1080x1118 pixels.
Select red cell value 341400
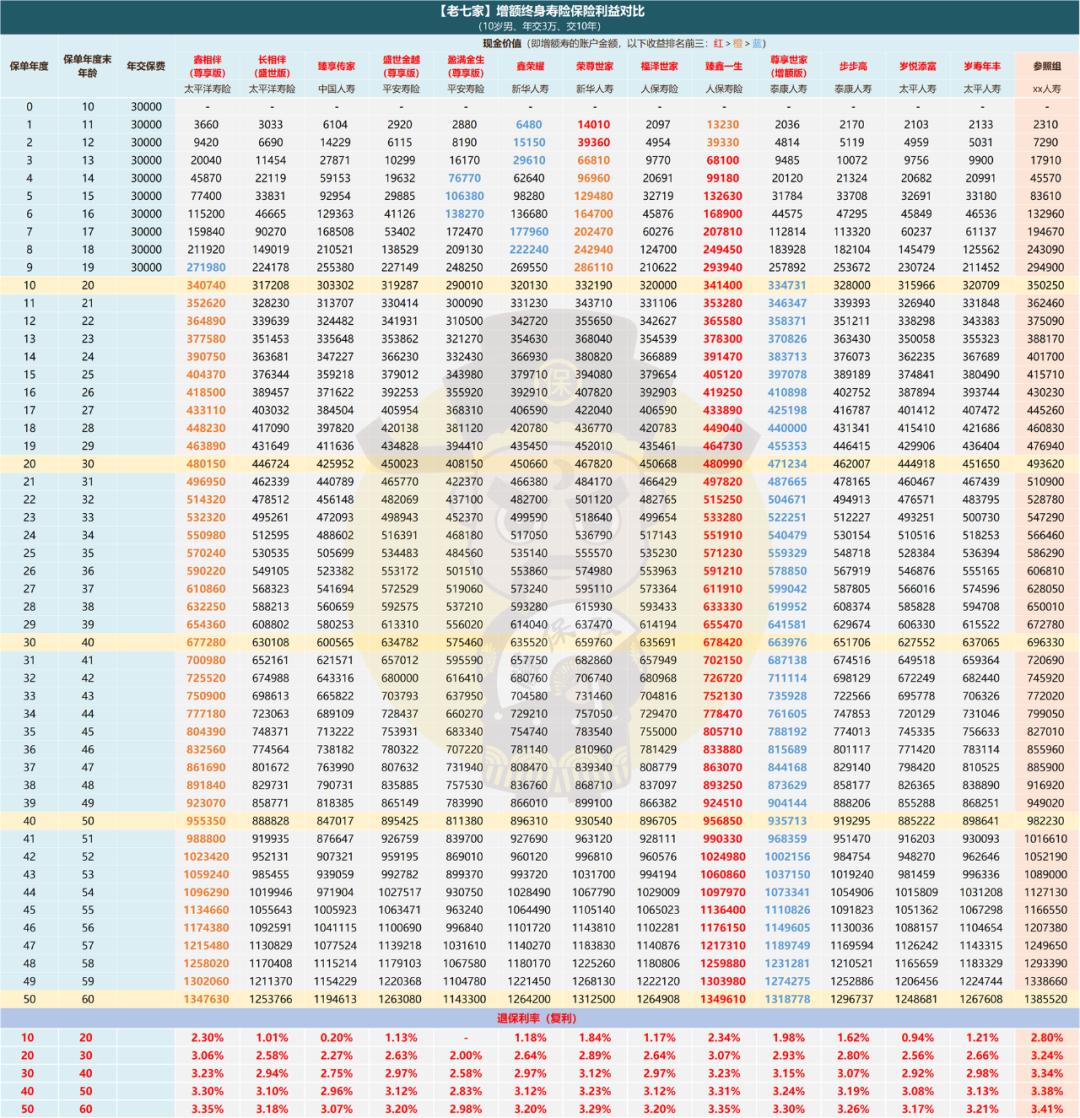pos(723,285)
